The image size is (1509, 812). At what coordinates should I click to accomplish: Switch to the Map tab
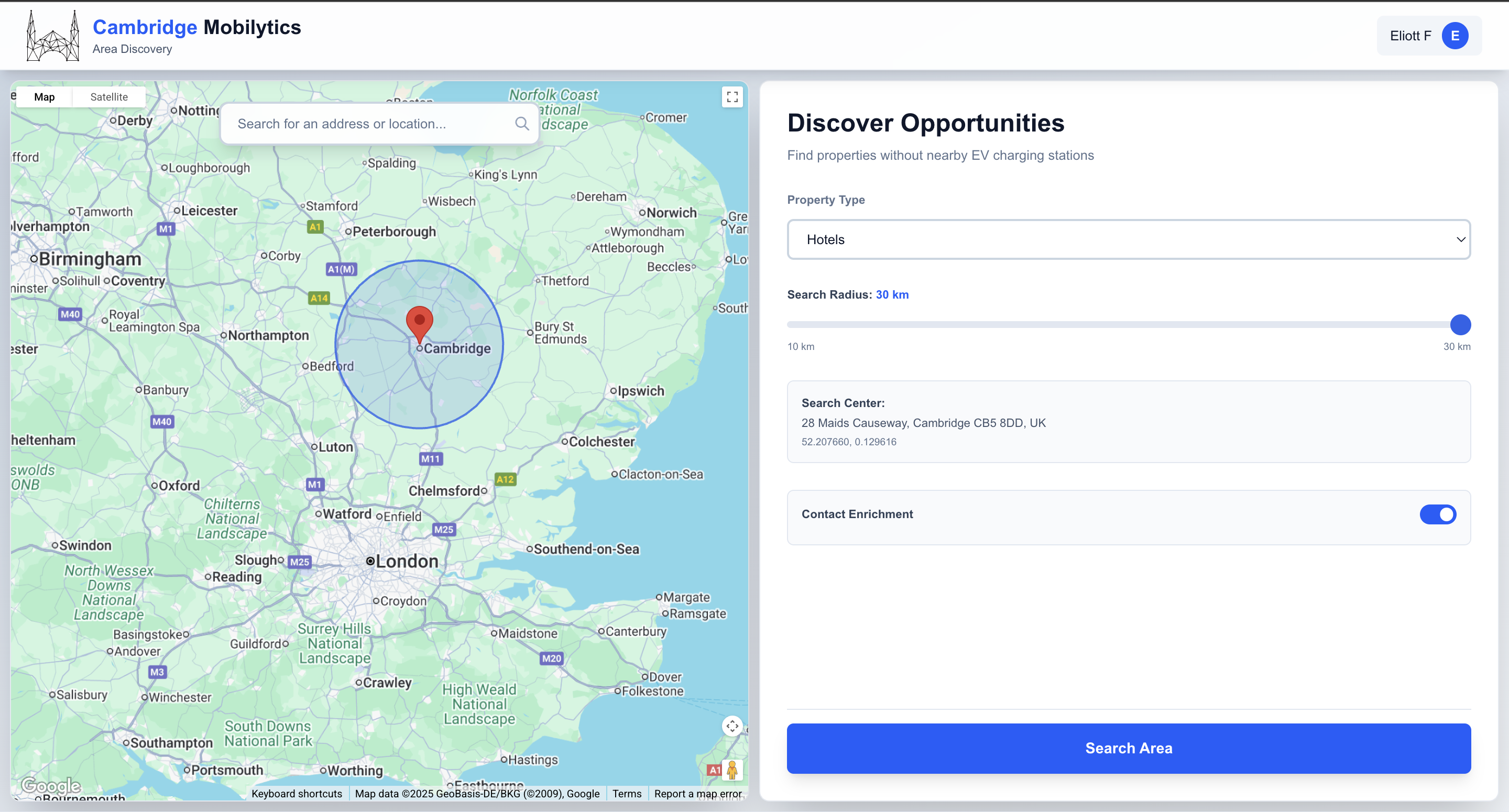[x=44, y=97]
